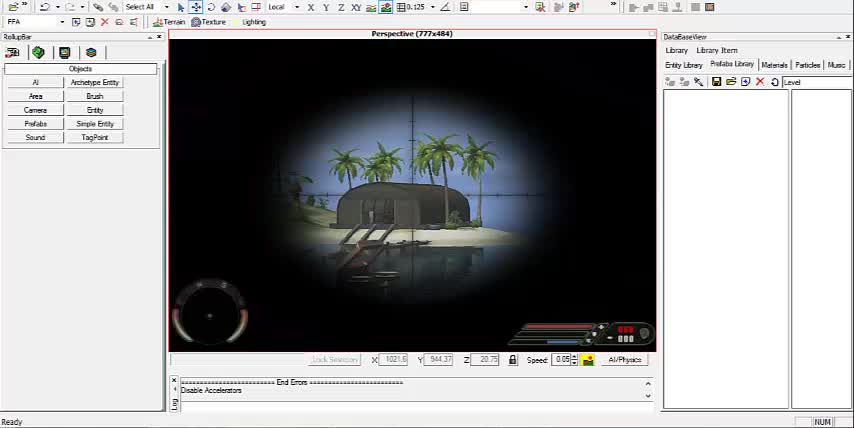Toggle the follow terrain icon next to XY
The height and width of the screenshot is (428, 854).
(x=371, y=7)
